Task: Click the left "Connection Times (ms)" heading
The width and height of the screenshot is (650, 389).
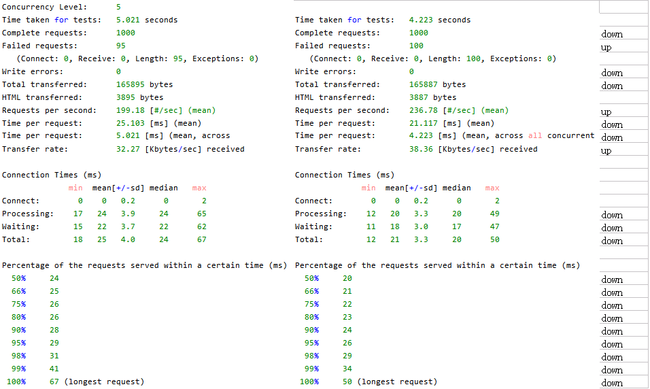Action: pos(51,175)
